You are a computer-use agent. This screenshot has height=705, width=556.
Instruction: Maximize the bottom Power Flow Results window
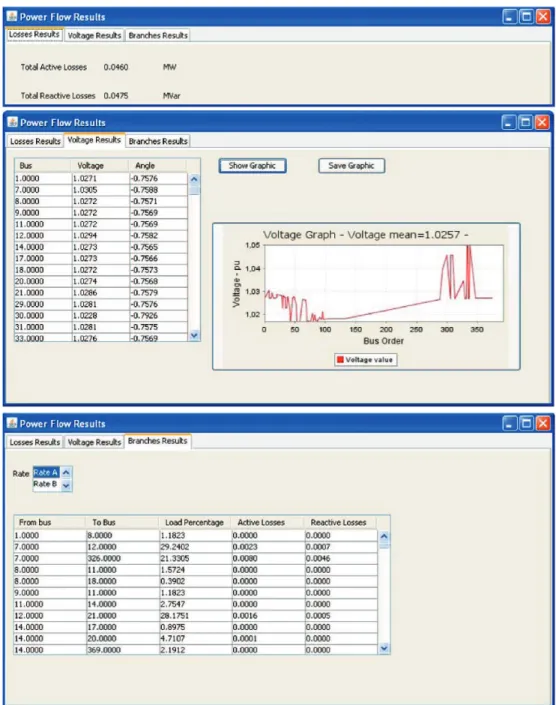[526, 423]
